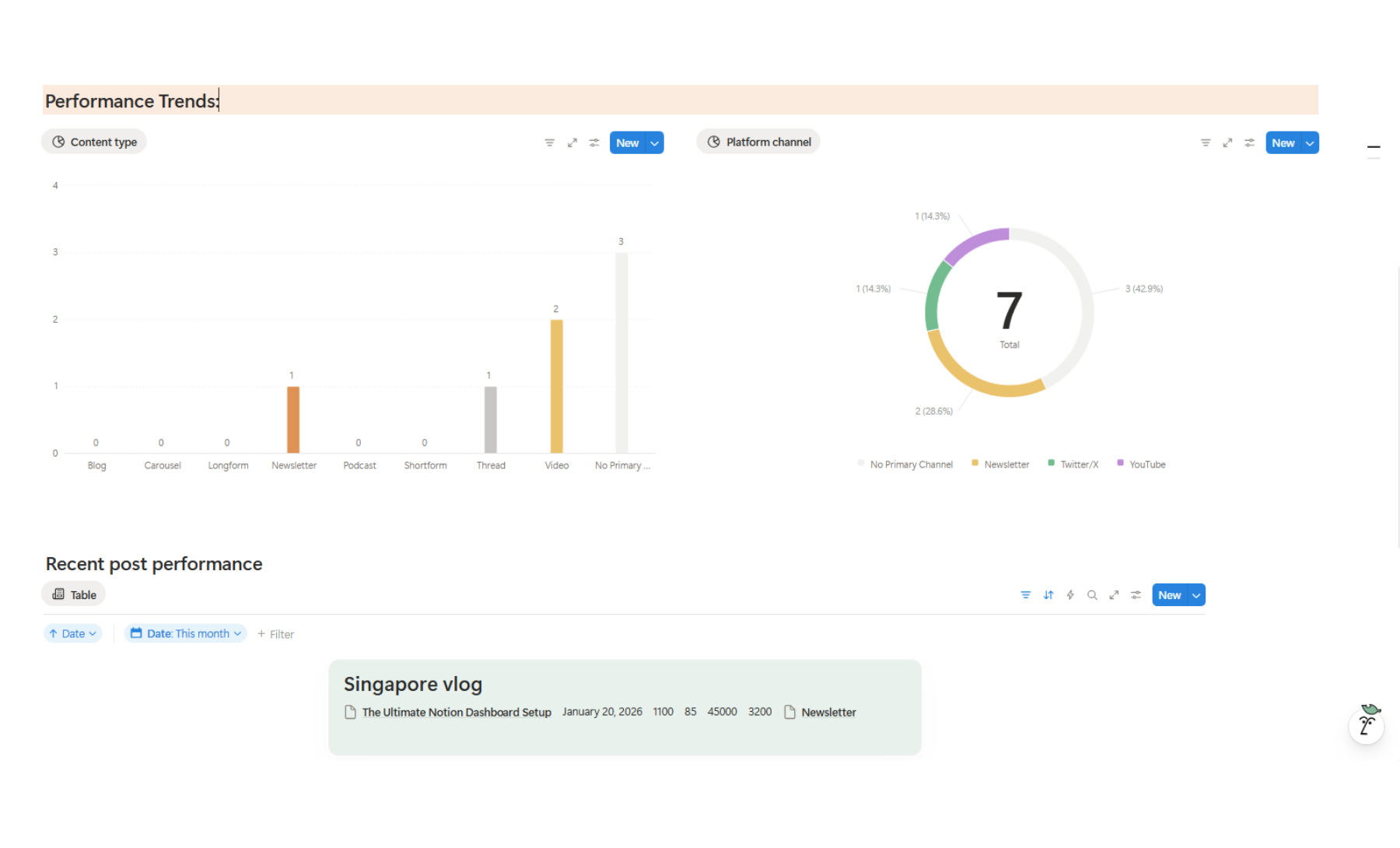Click New button in Recent post table

coord(1170,595)
